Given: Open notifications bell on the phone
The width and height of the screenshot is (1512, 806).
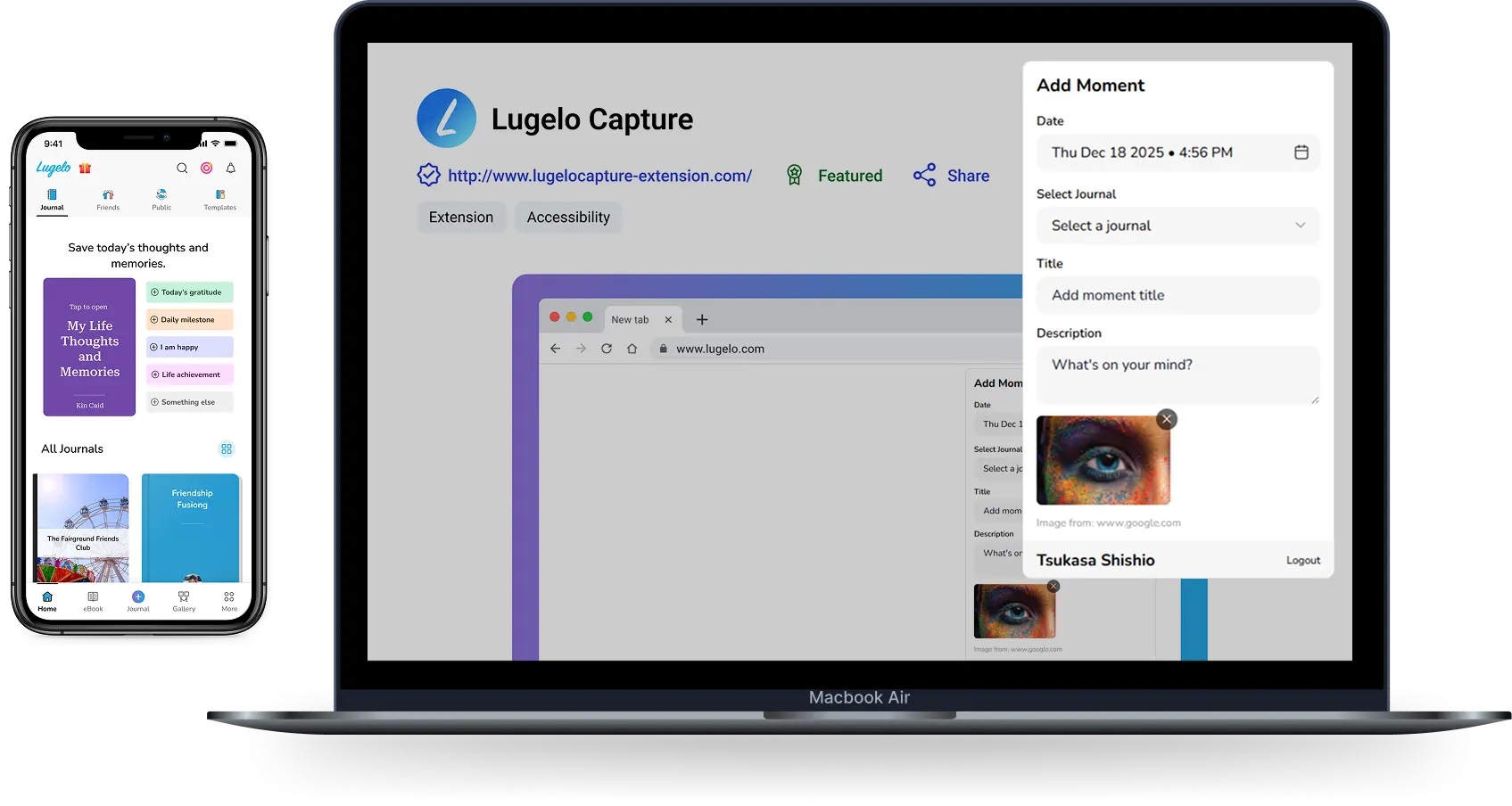Looking at the screenshot, I should [x=230, y=169].
